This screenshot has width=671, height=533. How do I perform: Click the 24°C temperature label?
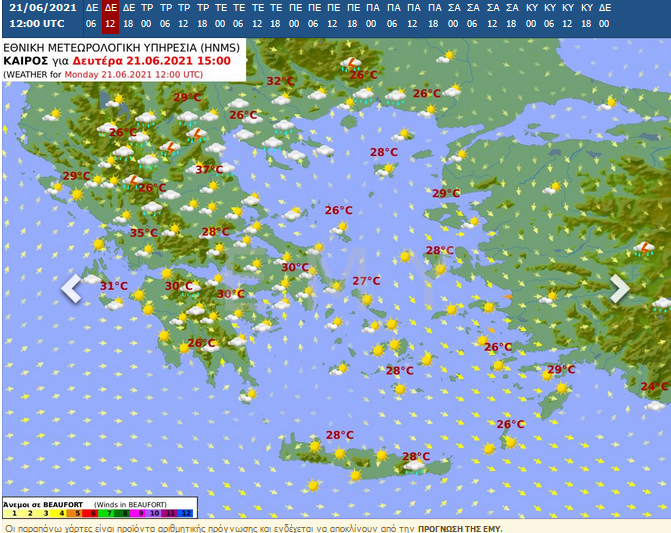654,386
